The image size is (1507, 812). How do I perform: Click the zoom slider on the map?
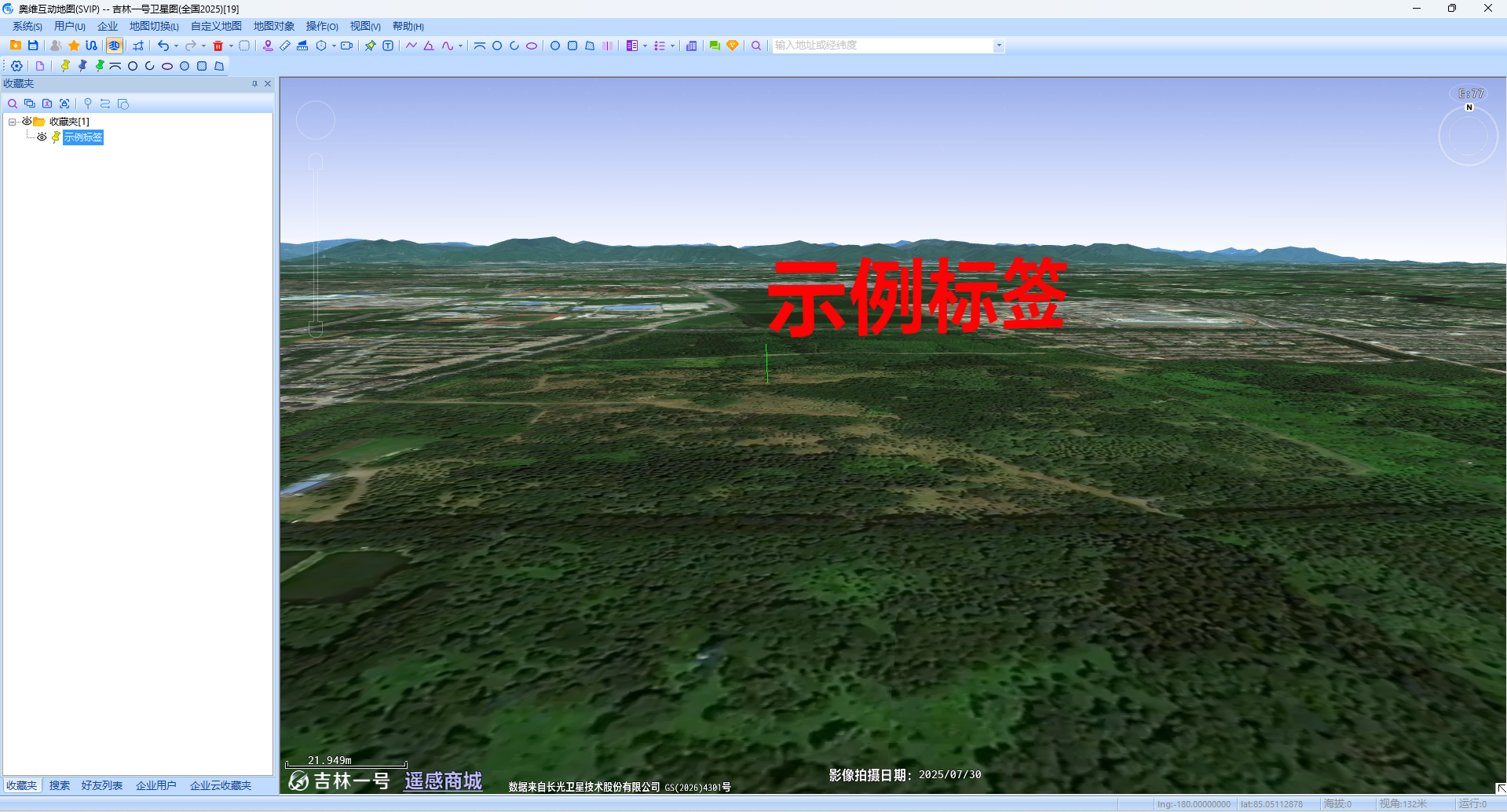[316, 245]
